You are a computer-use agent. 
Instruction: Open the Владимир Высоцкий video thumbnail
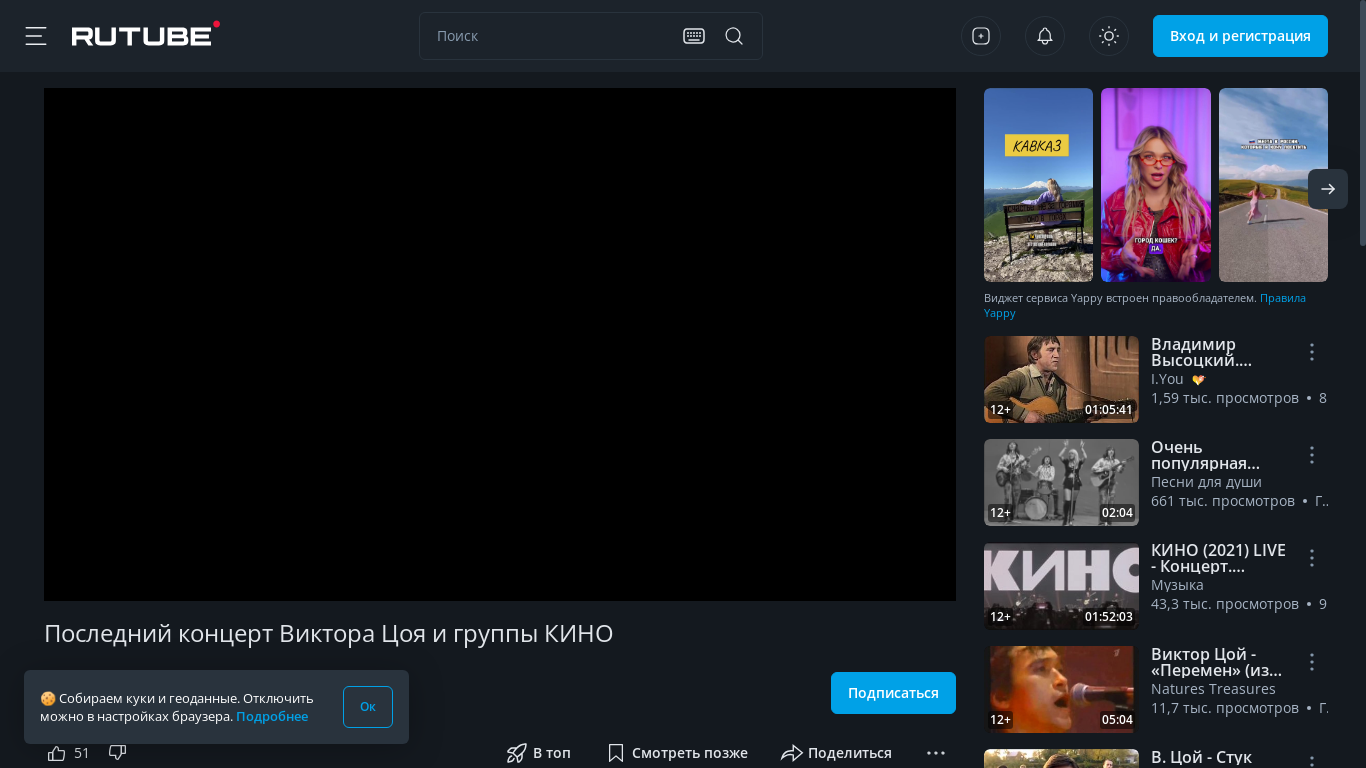tap(1061, 379)
